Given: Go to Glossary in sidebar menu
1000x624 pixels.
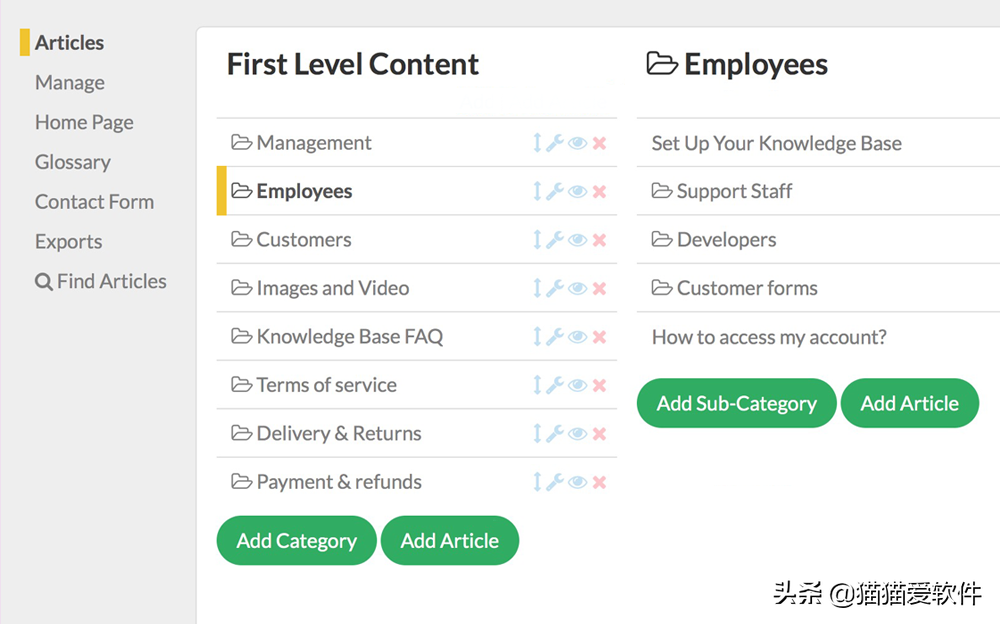Looking at the screenshot, I should [x=73, y=162].
